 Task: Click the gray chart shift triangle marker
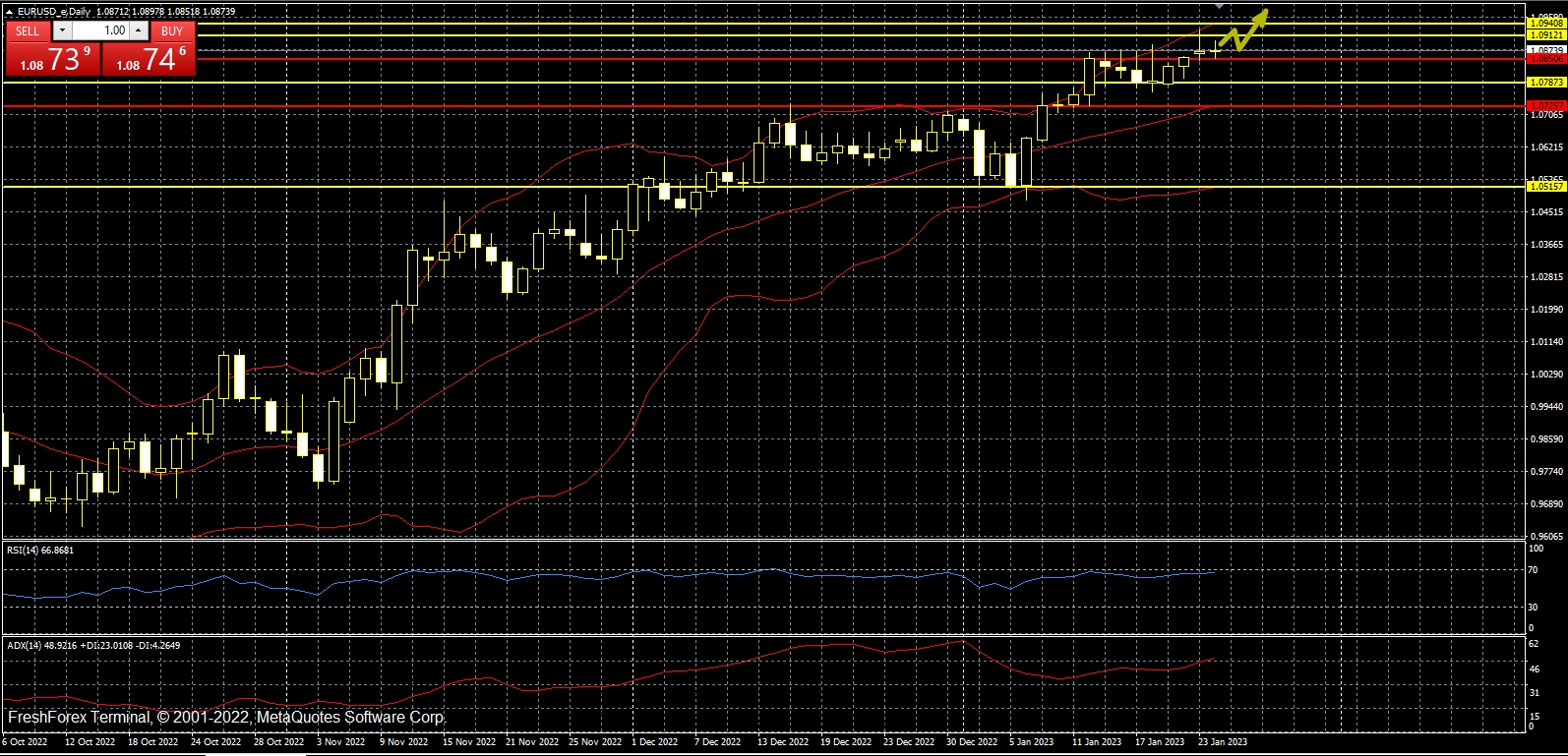[1219, 6]
